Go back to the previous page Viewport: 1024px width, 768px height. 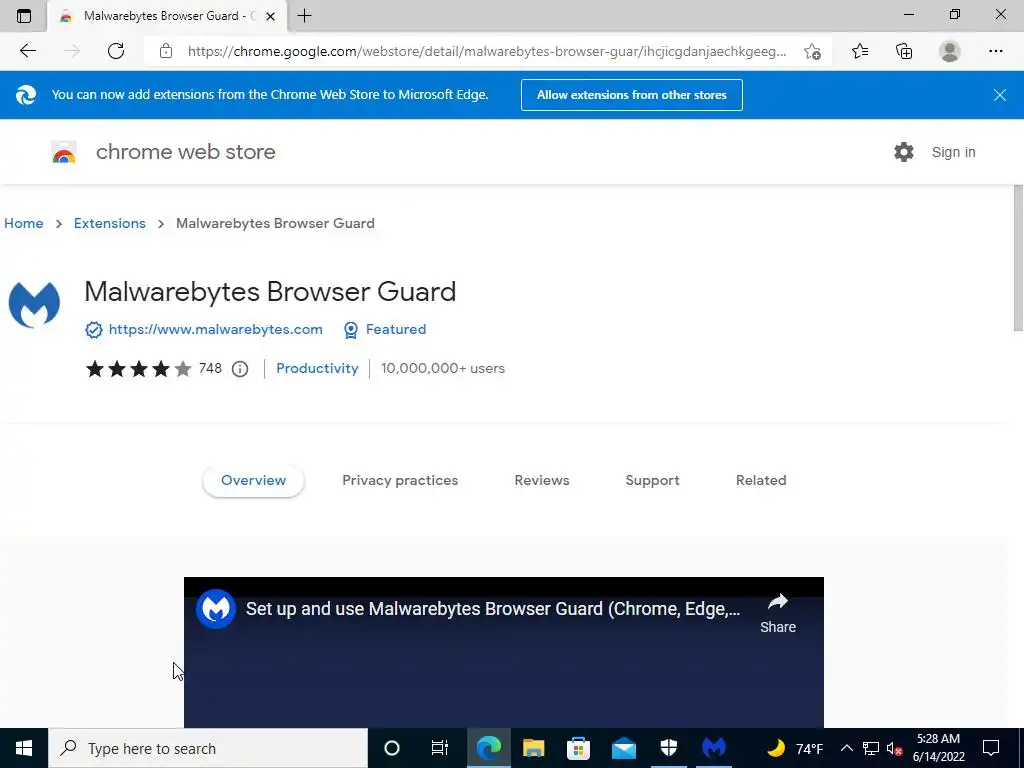point(27,51)
